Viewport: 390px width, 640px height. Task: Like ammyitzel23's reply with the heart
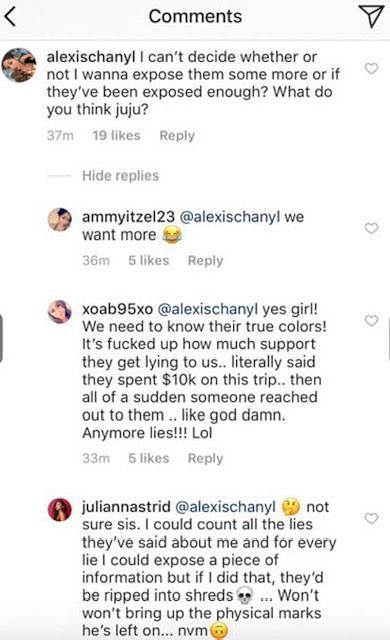371,228
